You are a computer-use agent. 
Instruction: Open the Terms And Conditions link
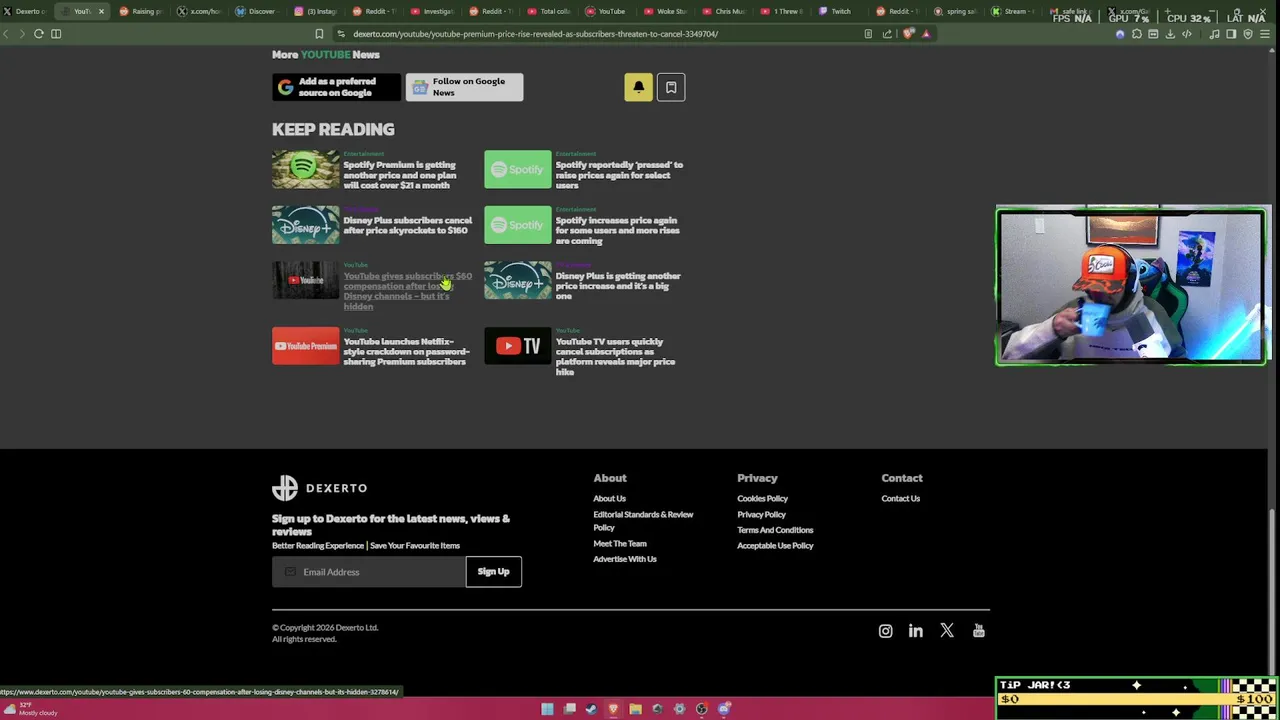click(775, 530)
